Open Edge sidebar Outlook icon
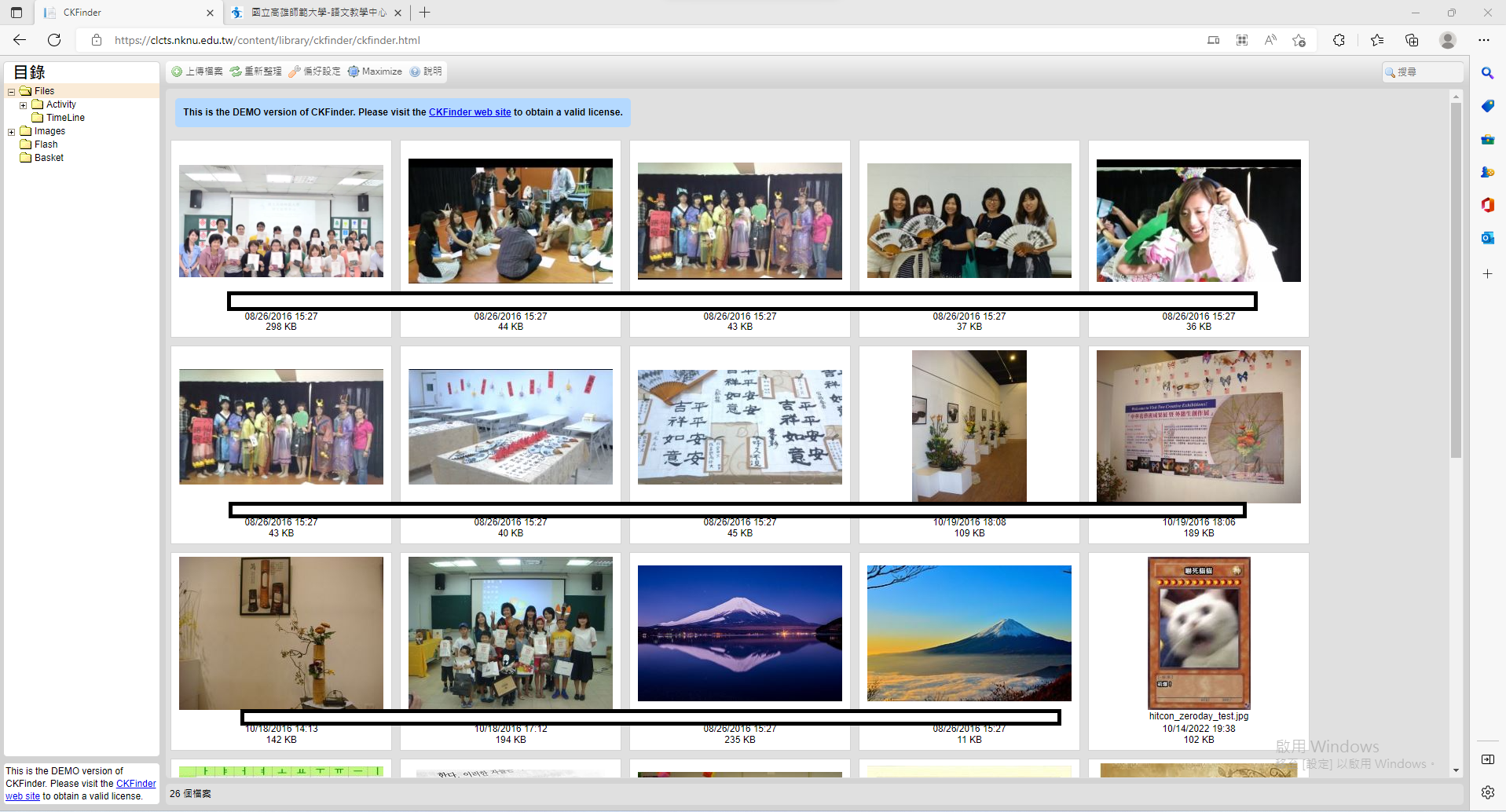The height and width of the screenshot is (812, 1506). 1487,238
